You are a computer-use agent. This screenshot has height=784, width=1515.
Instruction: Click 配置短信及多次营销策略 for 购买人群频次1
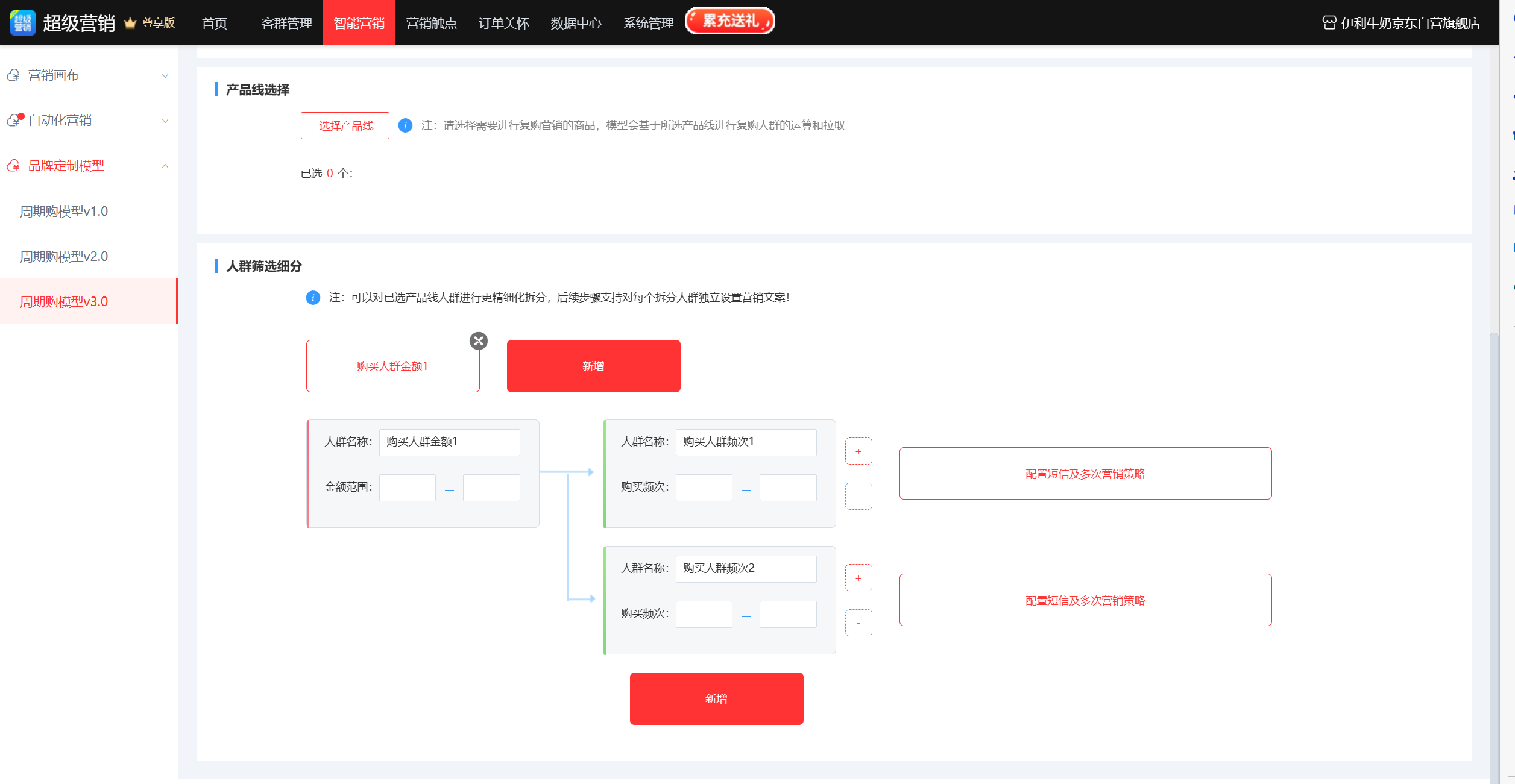pos(1086,474)
